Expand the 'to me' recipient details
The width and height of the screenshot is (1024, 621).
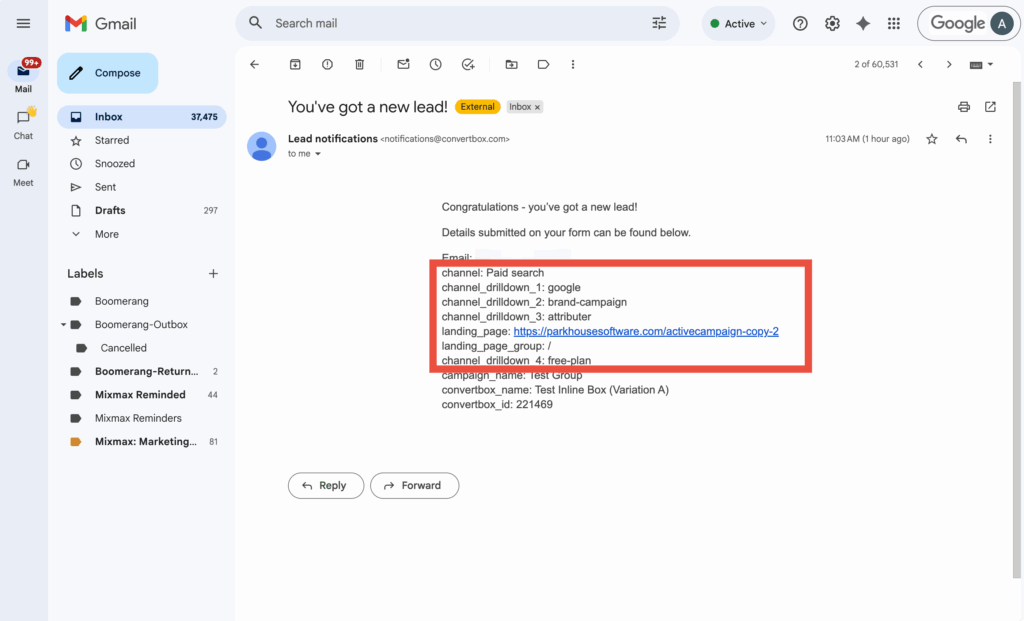click(x=318, y=154)
